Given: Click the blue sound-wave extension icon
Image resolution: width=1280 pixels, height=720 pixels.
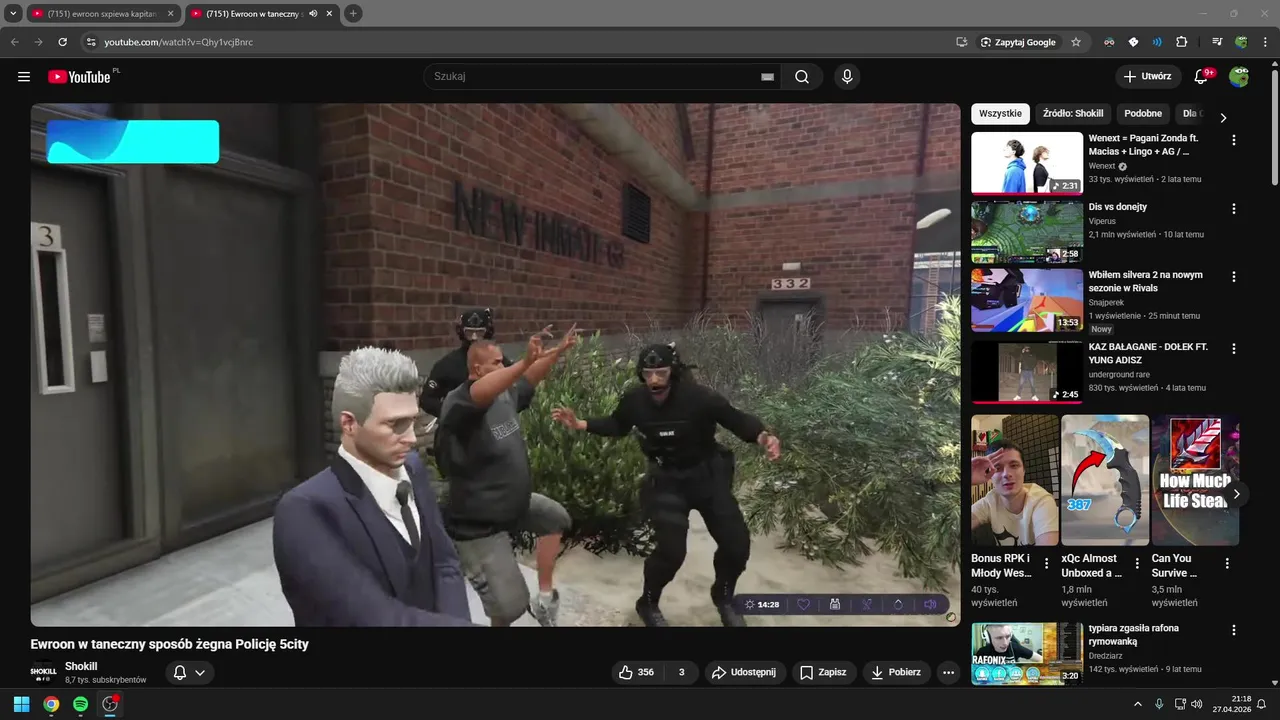Looking at the screenshot, I should (1157, 42).
